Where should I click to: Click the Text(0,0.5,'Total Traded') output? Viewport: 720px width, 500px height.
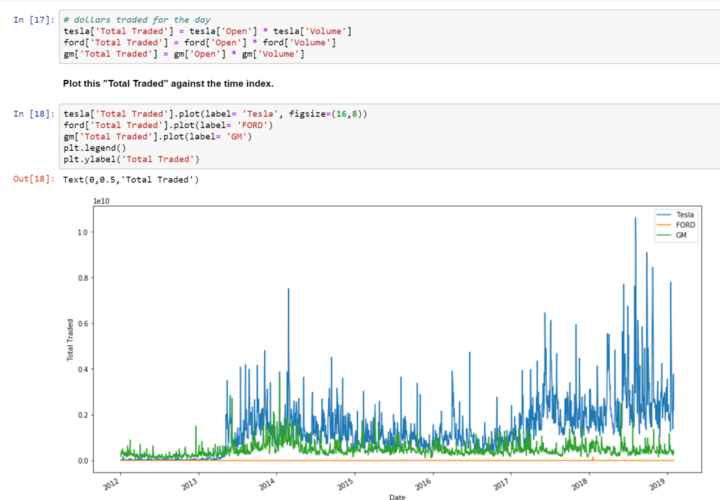131,180
